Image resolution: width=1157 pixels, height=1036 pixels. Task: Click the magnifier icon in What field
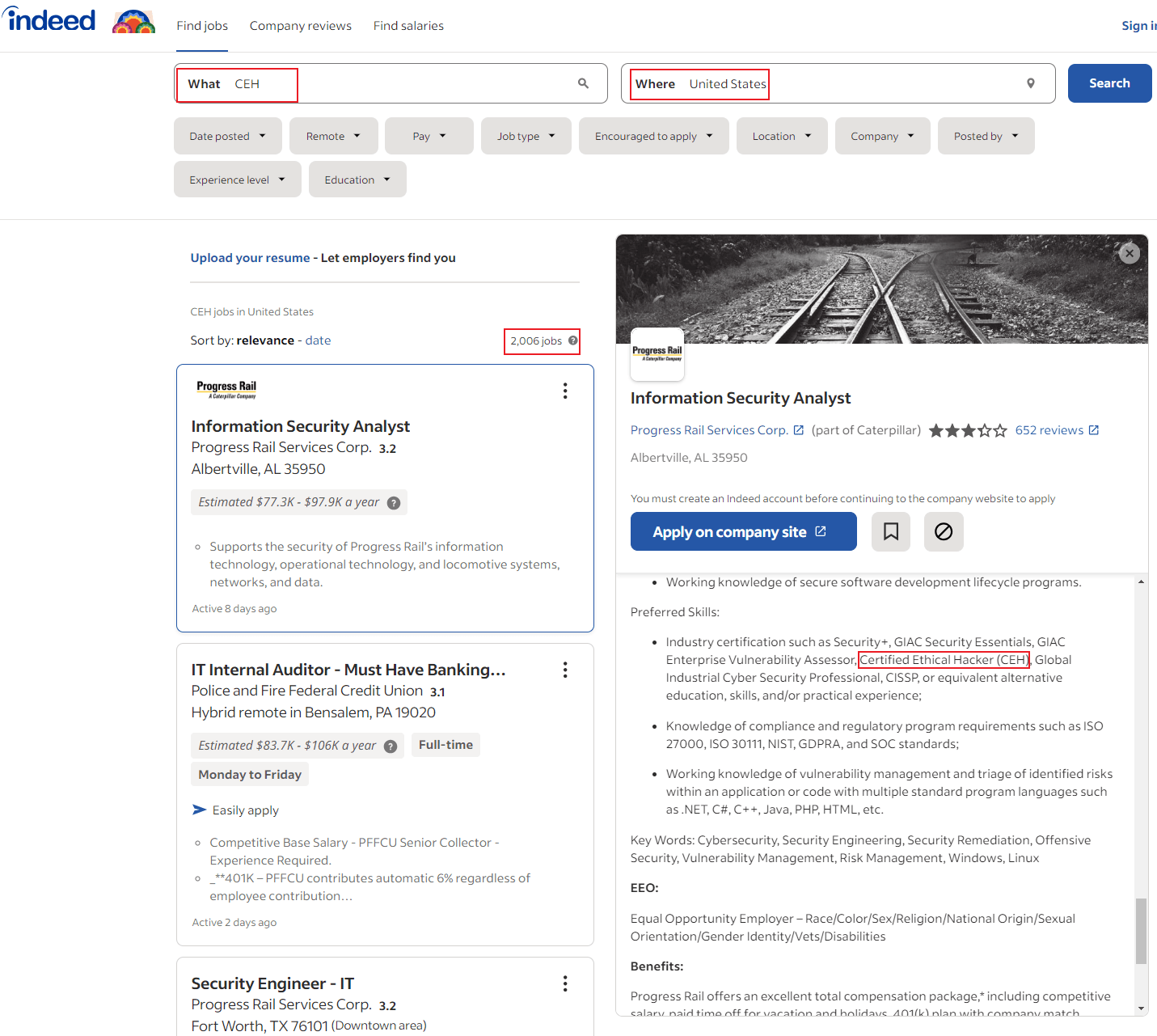(583, 83)
